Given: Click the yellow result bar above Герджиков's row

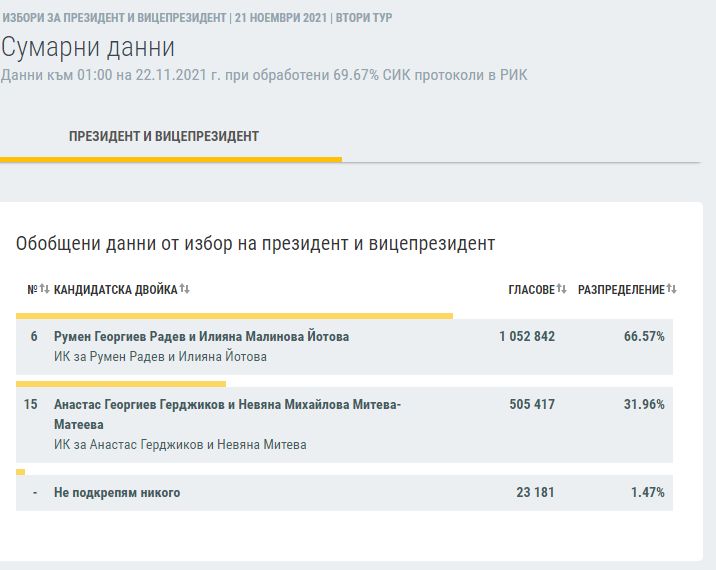Looking at the screenshot, I should point(121,383).
